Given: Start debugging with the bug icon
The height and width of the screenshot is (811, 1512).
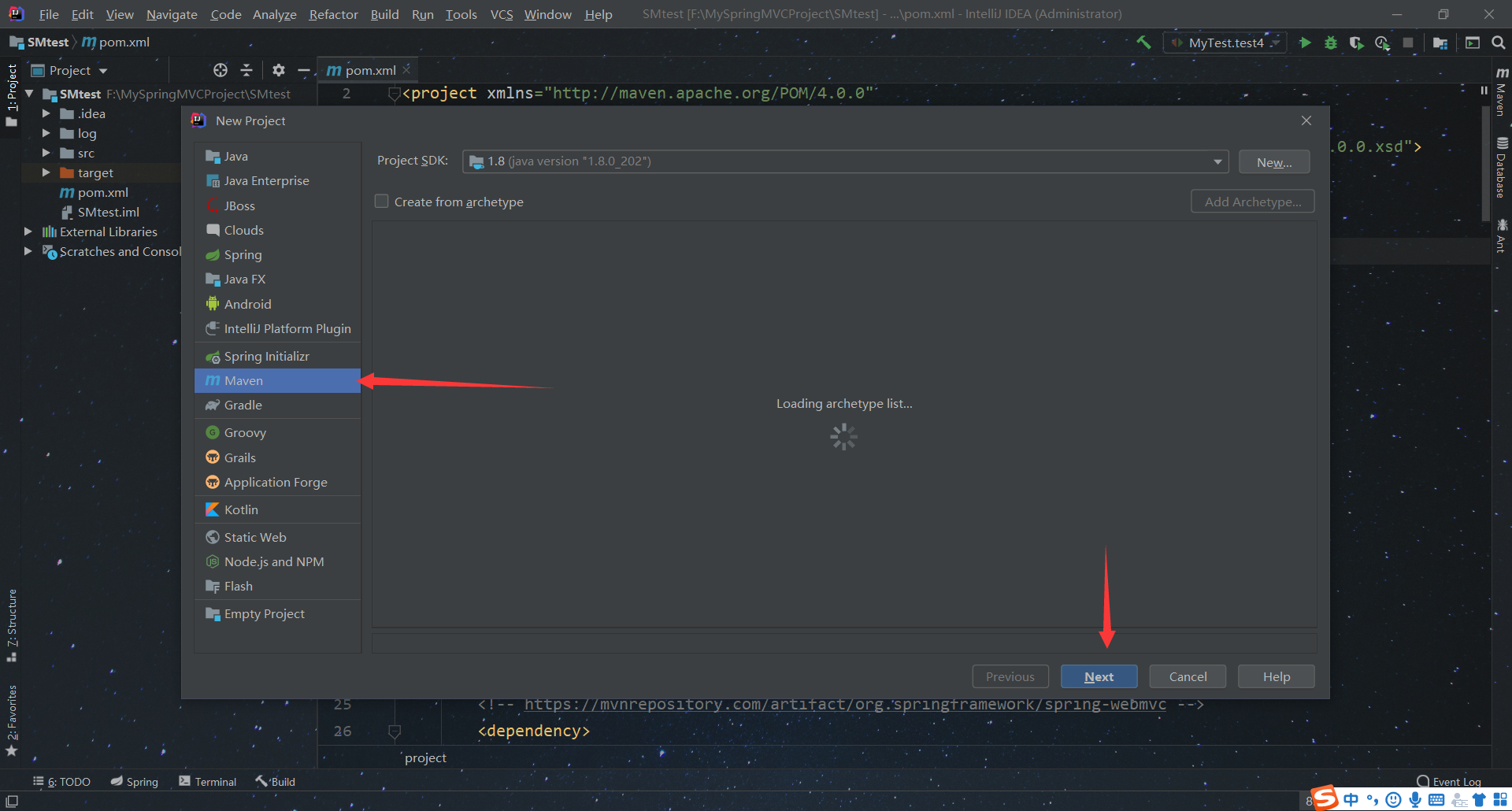Looking at the screenshot, I should [x=1331, y=43].
